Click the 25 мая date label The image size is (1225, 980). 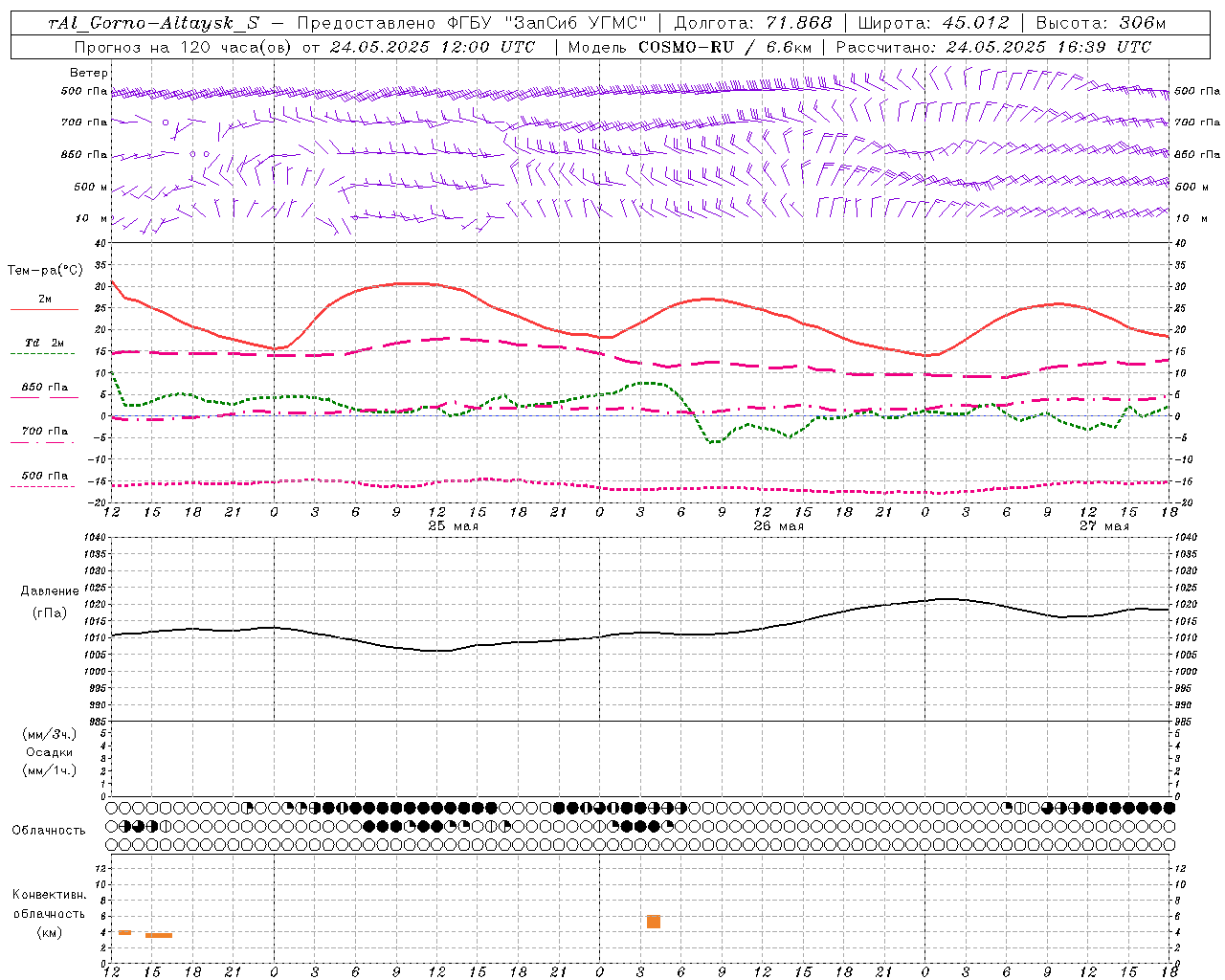coord(454,526)
